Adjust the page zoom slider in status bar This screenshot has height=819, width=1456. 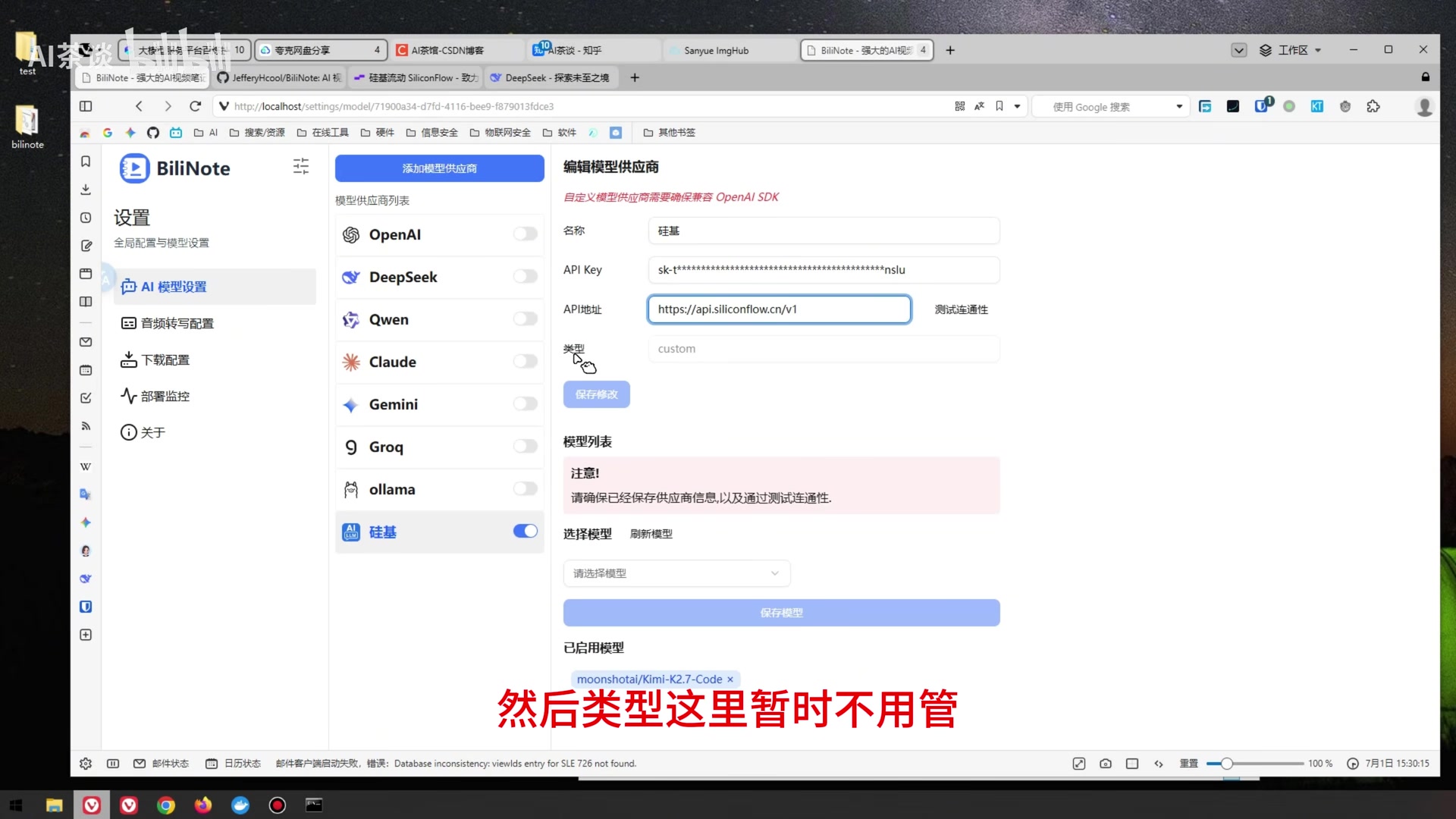[x=1226, y=764]
